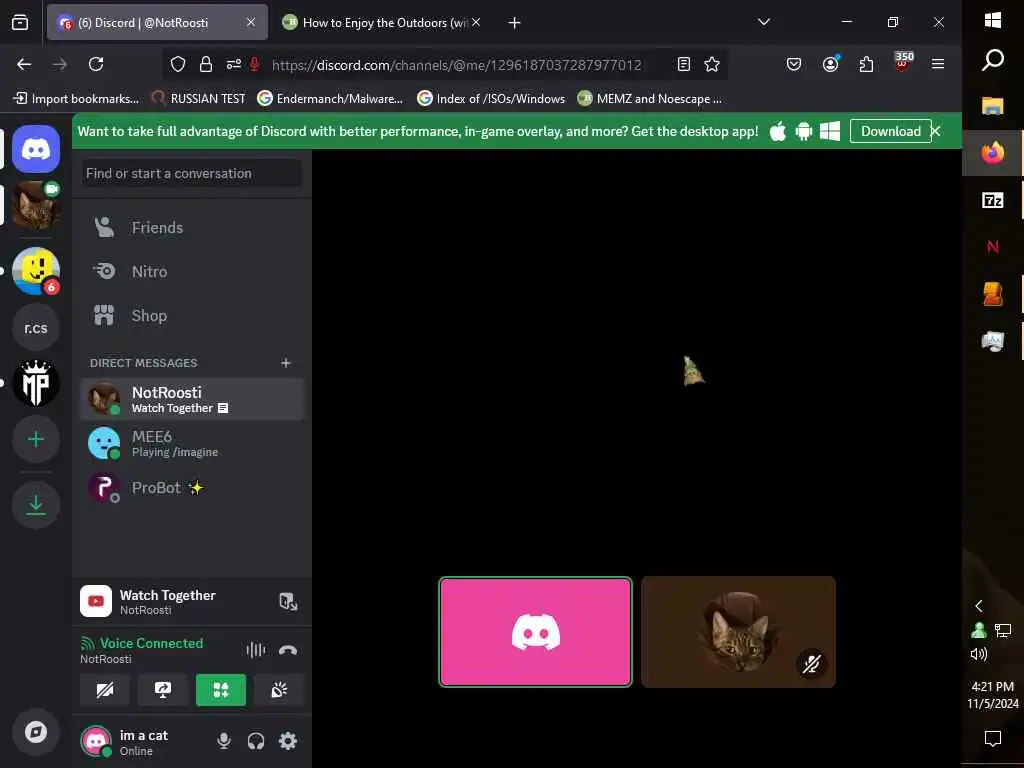The width and height of the screenshot is (1024, 768).
Task: Toggle noise suppression waveform icon
Action: 256,650
